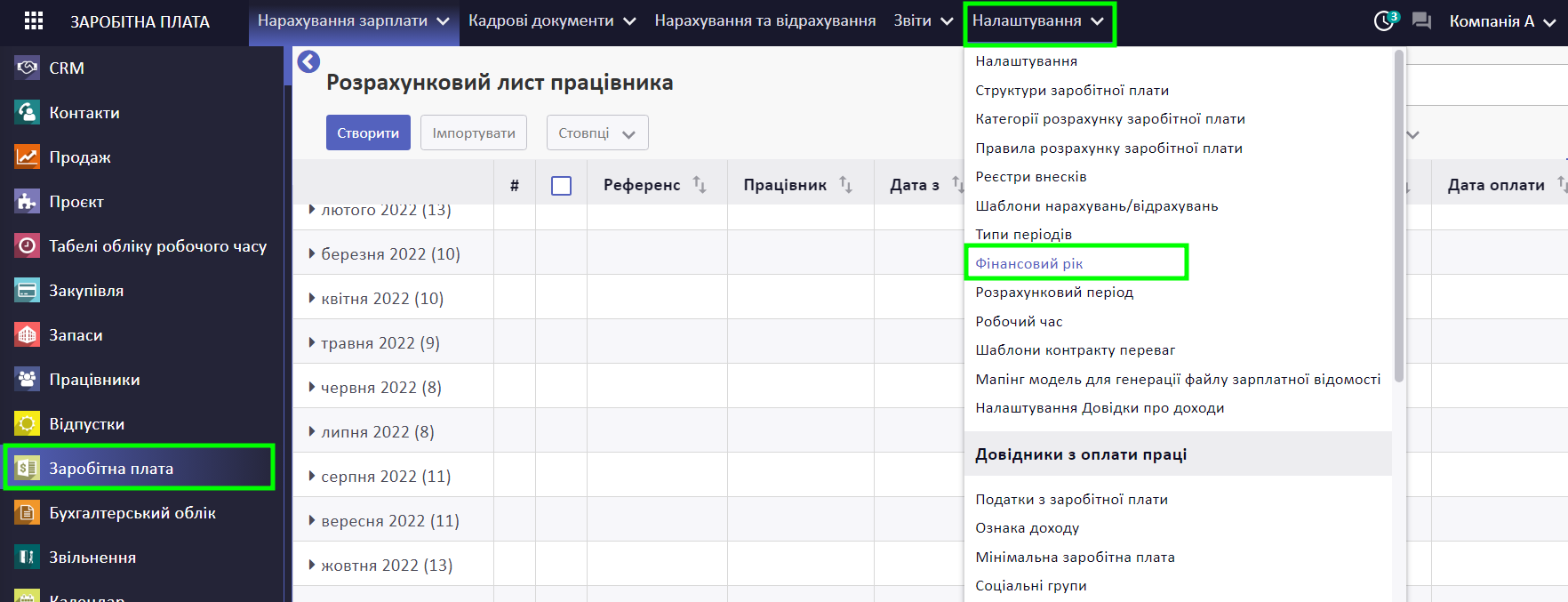Select Мапінг модель для генерації файлу entry
This screenshot has width=1568, height=602.
click(1178, 379)
